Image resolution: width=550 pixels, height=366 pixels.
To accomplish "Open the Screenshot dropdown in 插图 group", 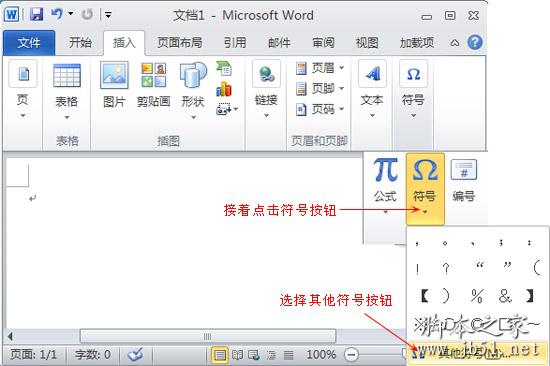I will pyautogui.click(x=227, y=109).
